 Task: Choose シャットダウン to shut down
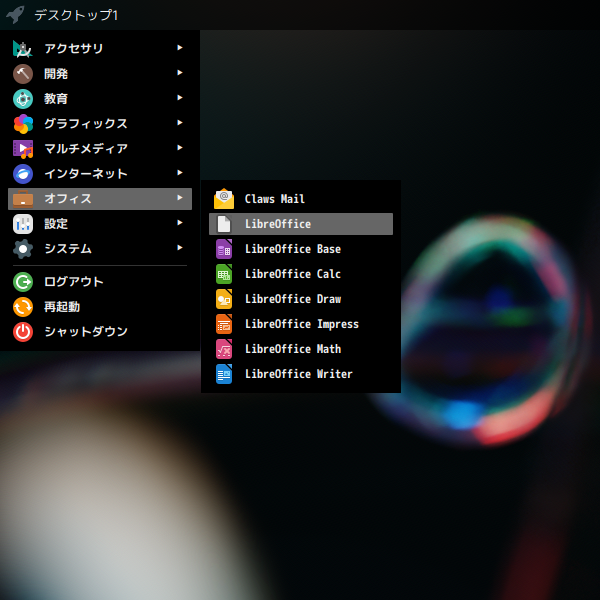pos(100,332)
